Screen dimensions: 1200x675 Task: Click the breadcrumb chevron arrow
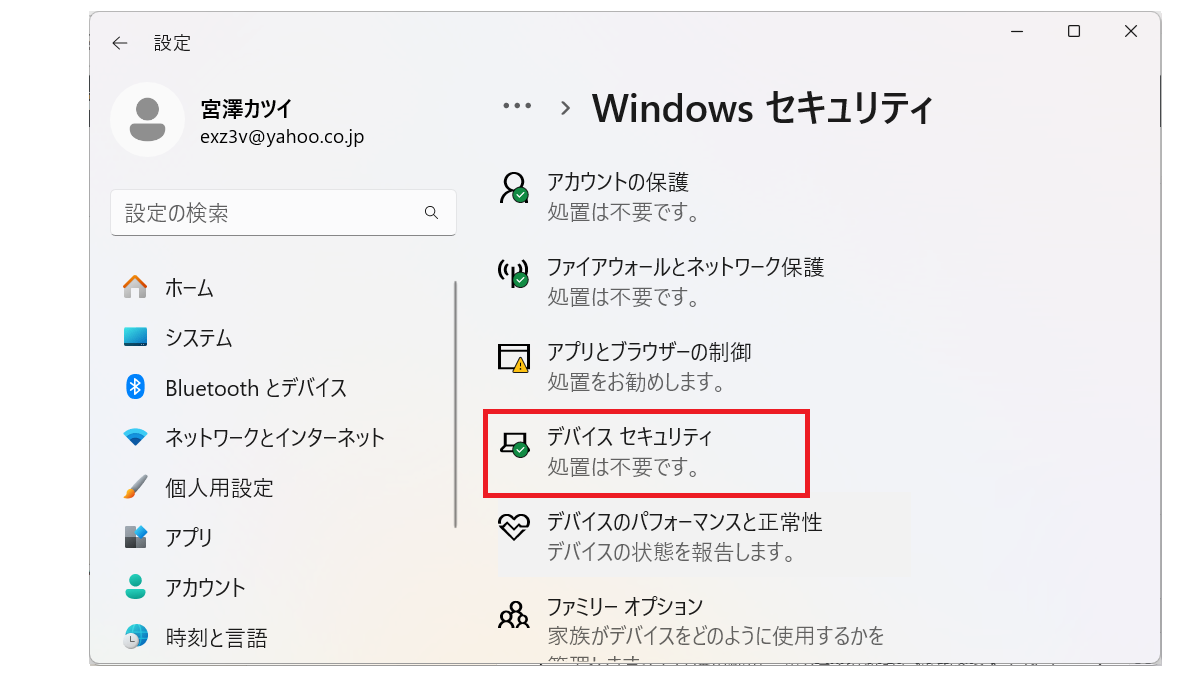tap(565, 108)
